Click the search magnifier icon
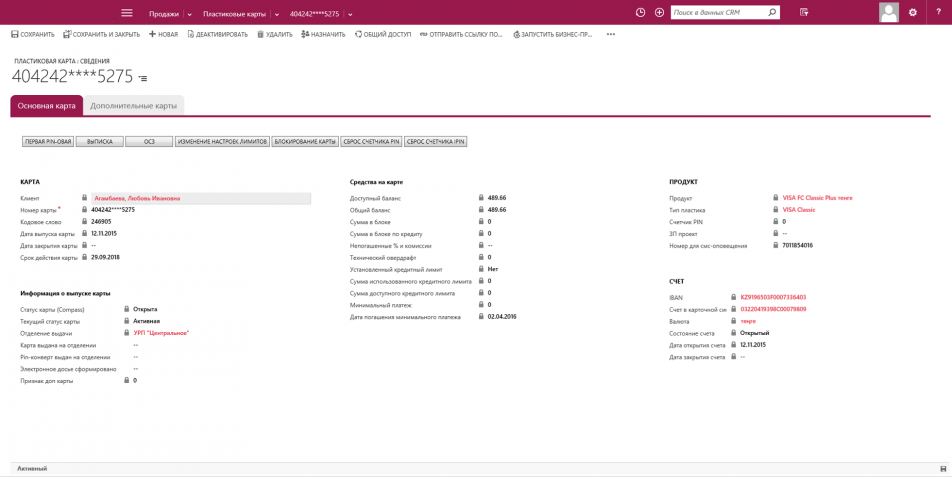Viewport: 952px width, 477px height. [772, 13]
